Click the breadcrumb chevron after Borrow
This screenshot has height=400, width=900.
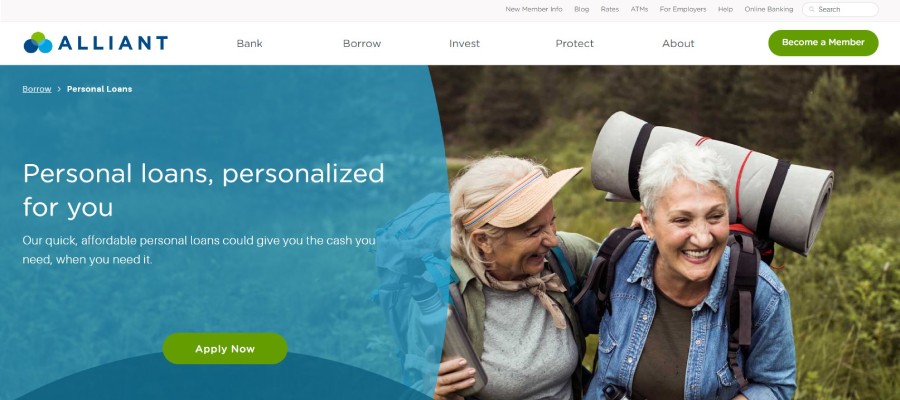click(59, 89)
